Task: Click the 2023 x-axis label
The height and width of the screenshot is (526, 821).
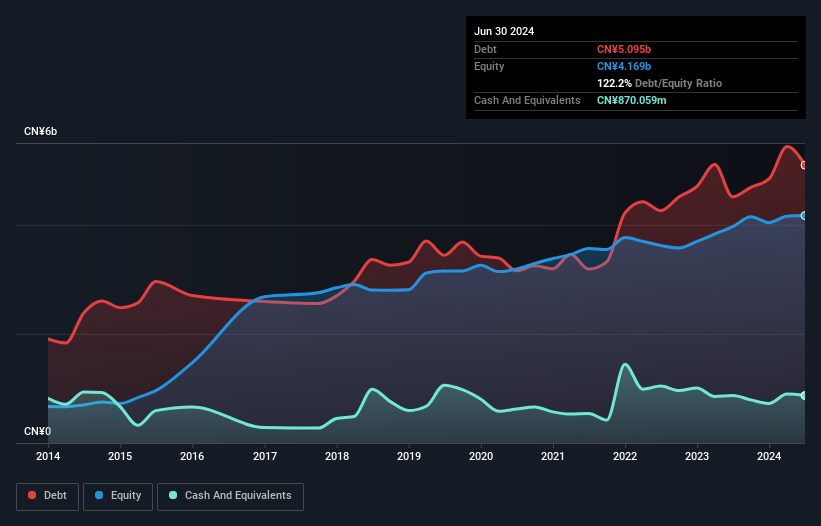Action: pos(697,456)
